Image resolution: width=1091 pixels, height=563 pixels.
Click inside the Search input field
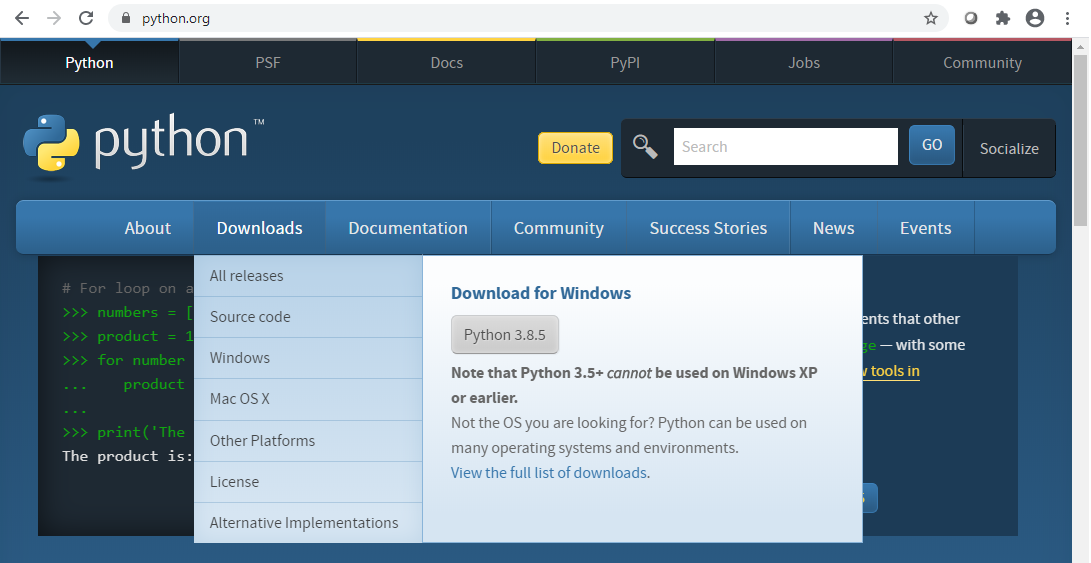[785, 147]
